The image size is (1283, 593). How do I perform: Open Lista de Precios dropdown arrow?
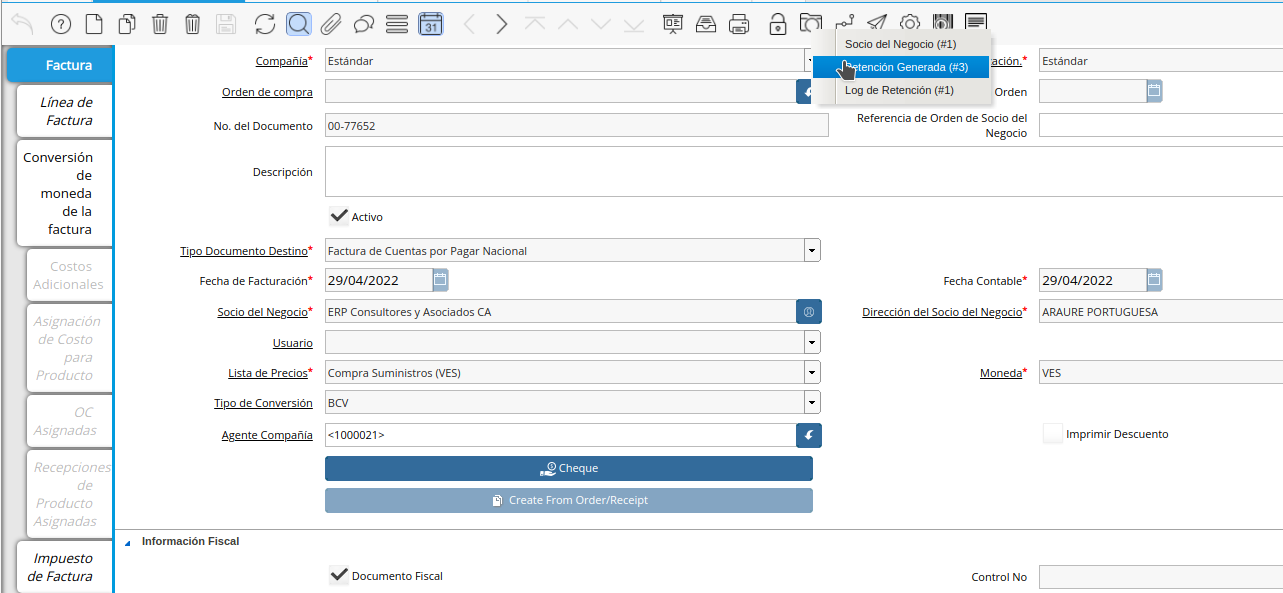point(812,373)
